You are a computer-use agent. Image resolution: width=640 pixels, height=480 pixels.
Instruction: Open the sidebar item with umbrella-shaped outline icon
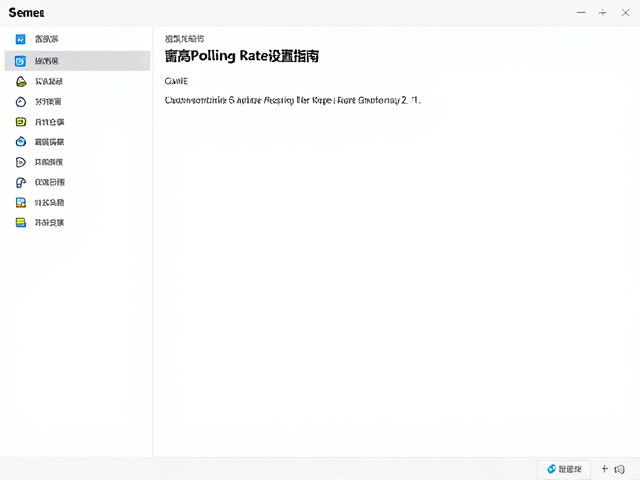(x=77, y=182)
